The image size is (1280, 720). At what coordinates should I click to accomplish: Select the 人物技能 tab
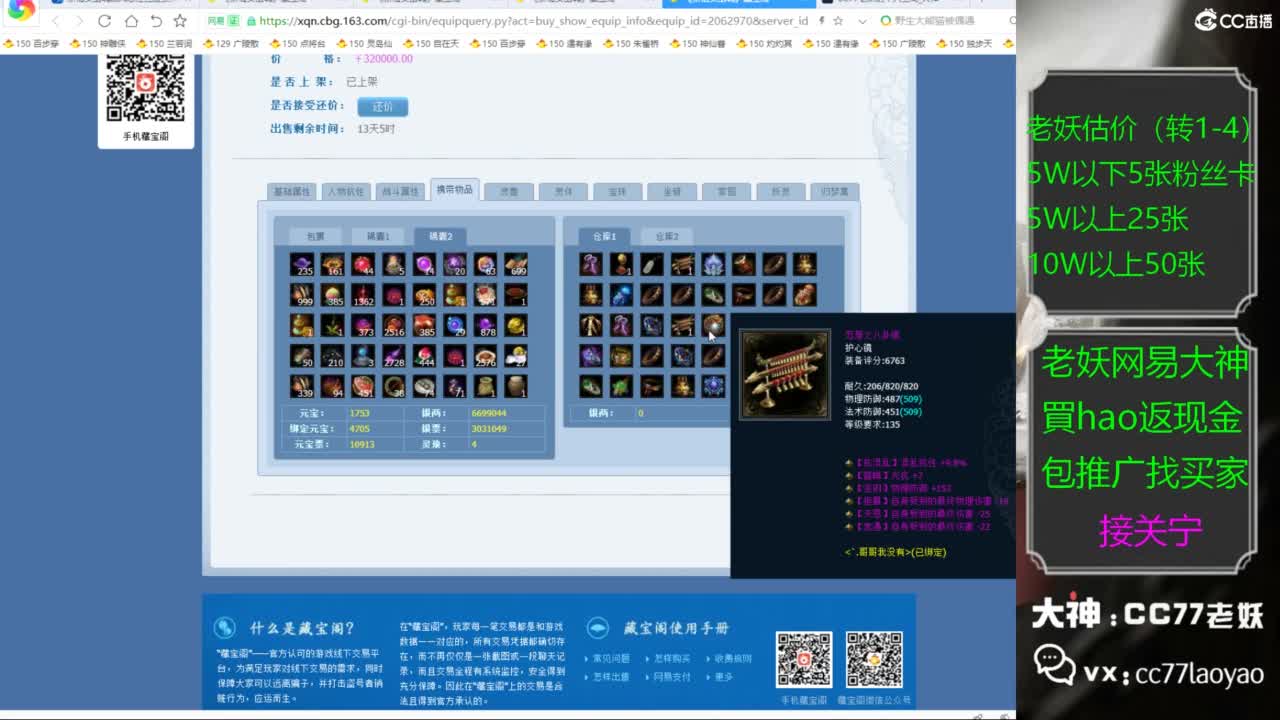click(347, 190)
